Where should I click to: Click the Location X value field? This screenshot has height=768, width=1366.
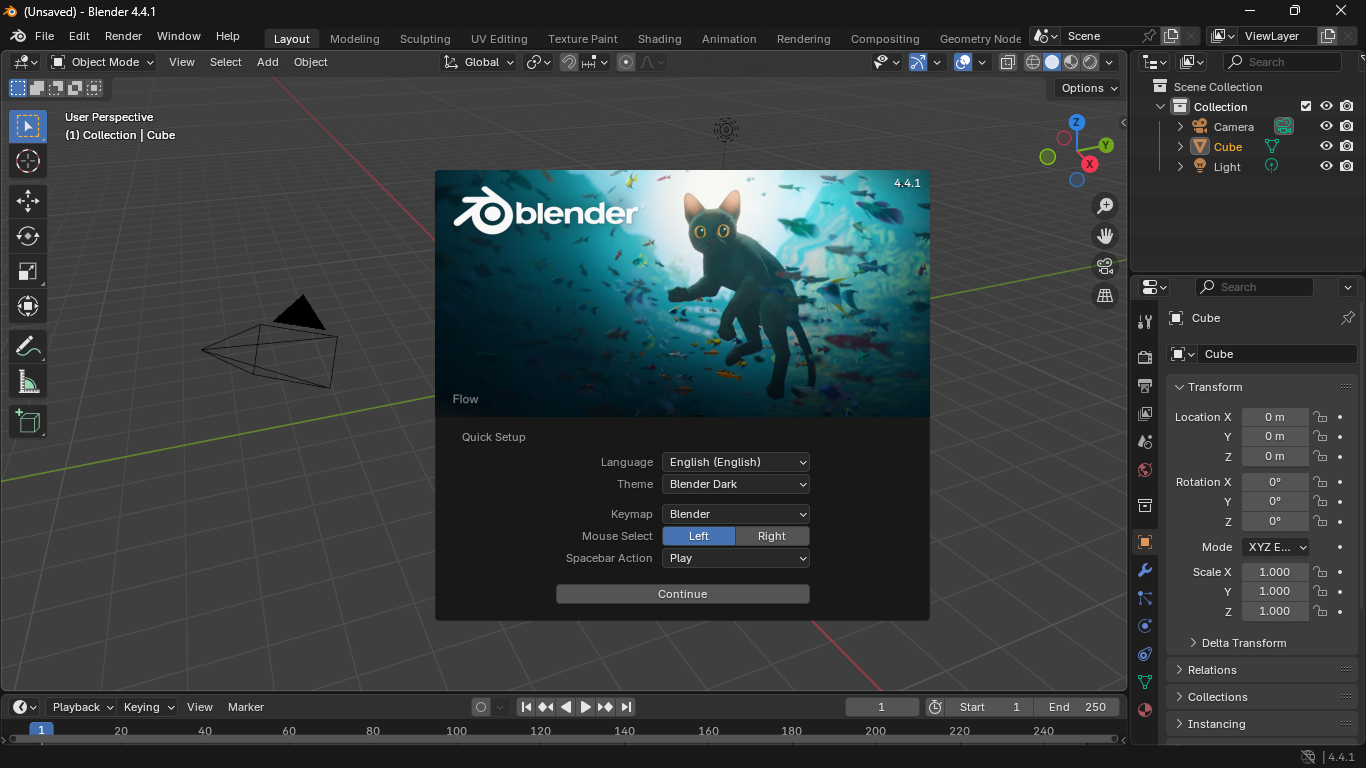[1274, 417]
